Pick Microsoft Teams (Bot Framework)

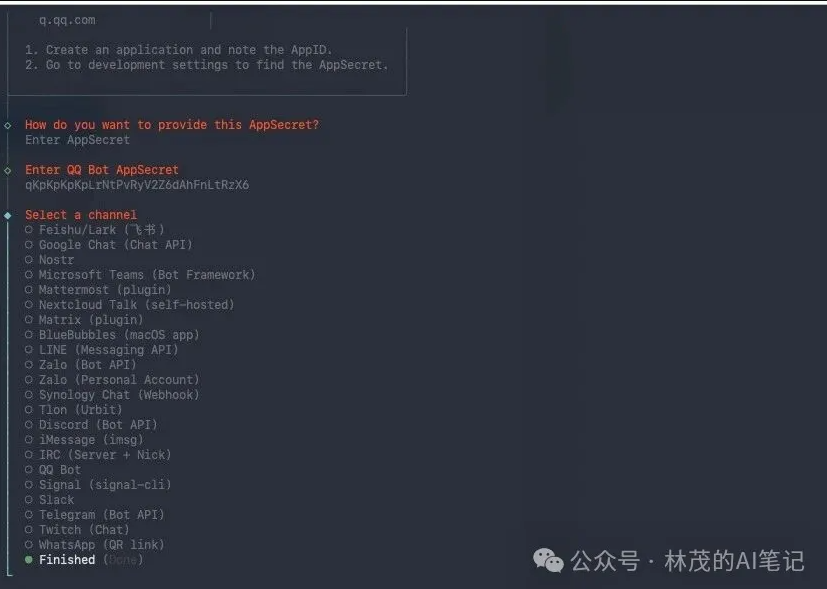pyautogui.click(x=146, y=275)
